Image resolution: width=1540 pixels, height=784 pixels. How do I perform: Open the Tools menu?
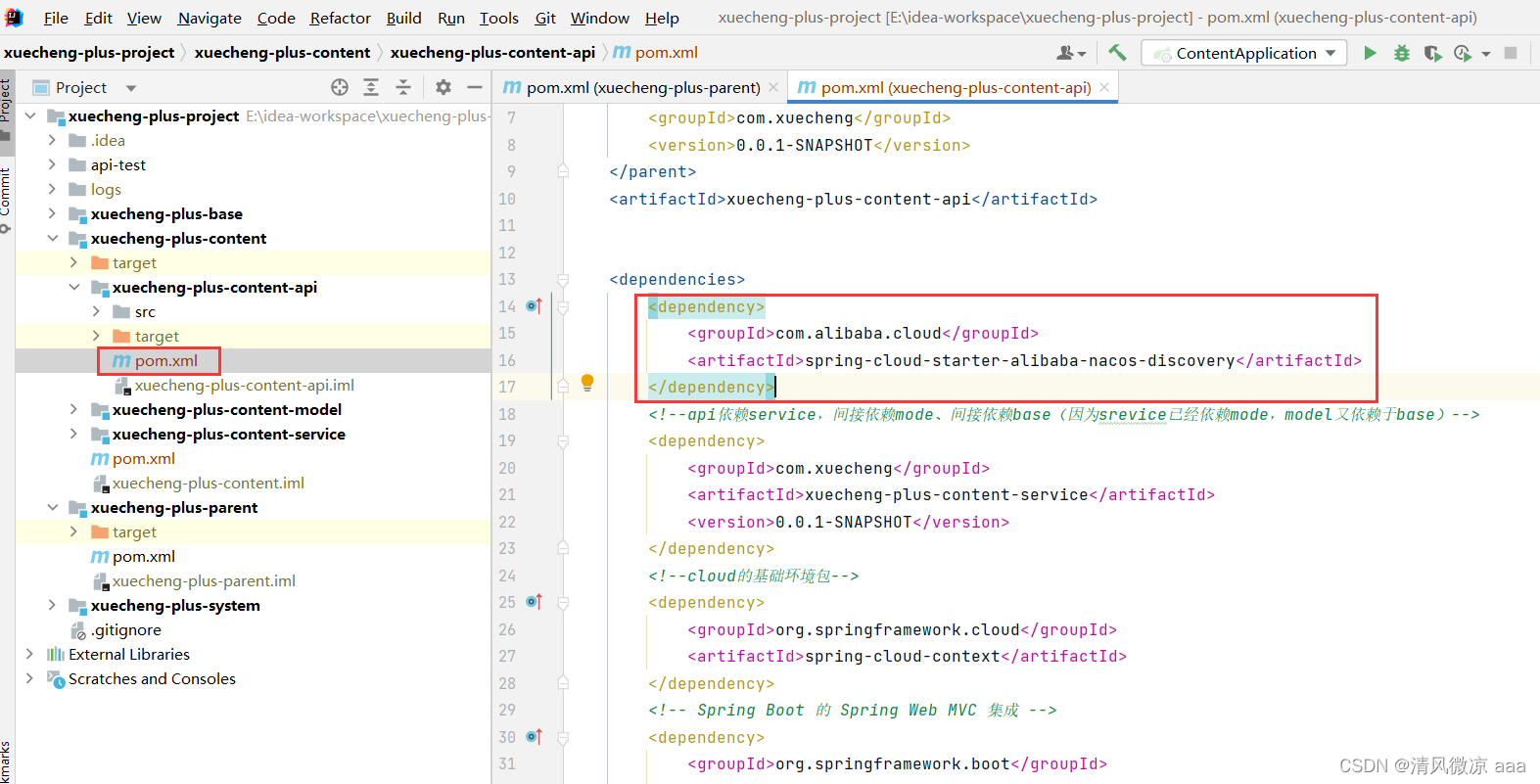click(x=499, y=18)
